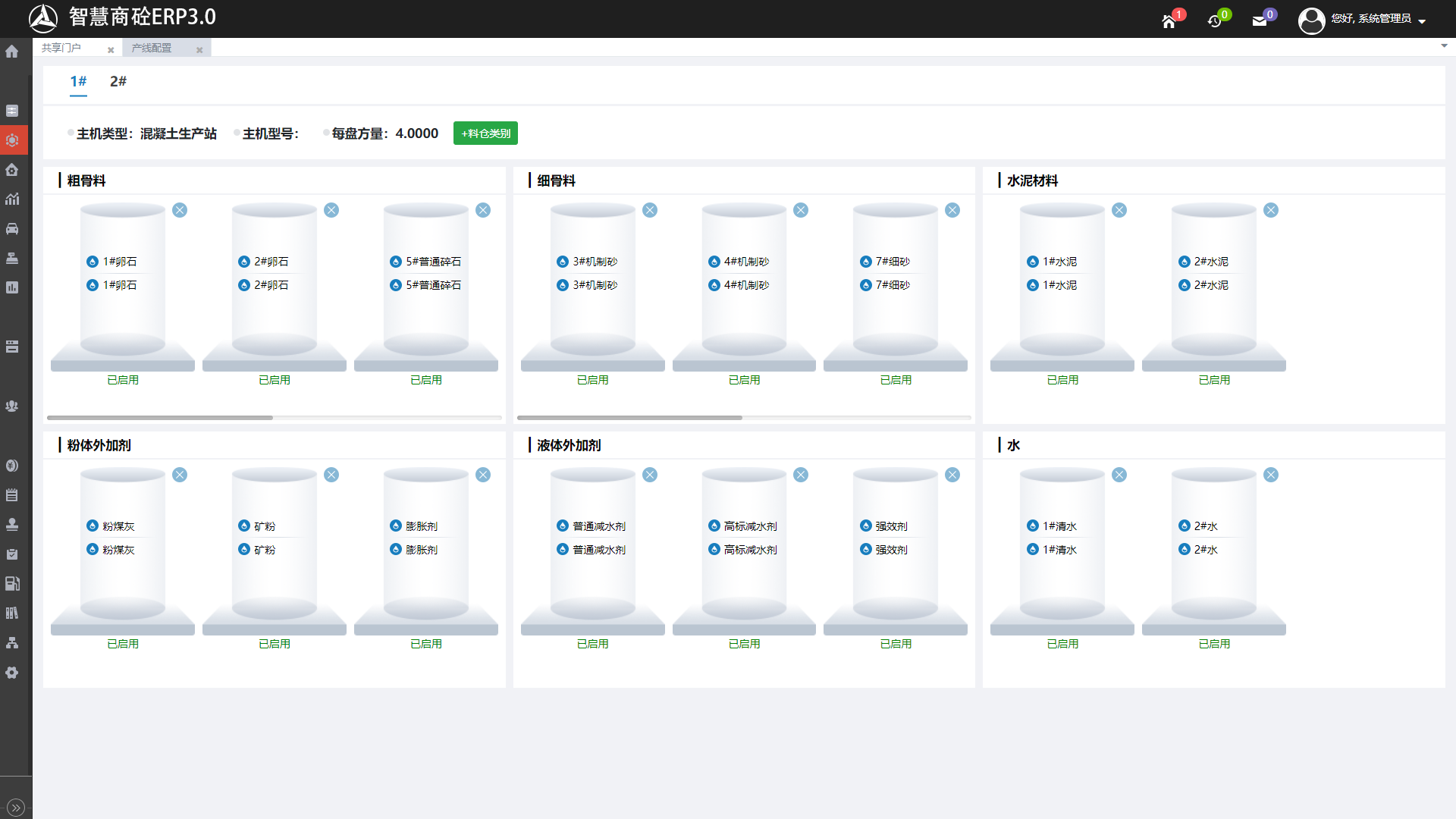The width and height of the screenshot is (1456, 819).
Task: Remove the 1#卵石 silo with X
Action: (180, 210)
